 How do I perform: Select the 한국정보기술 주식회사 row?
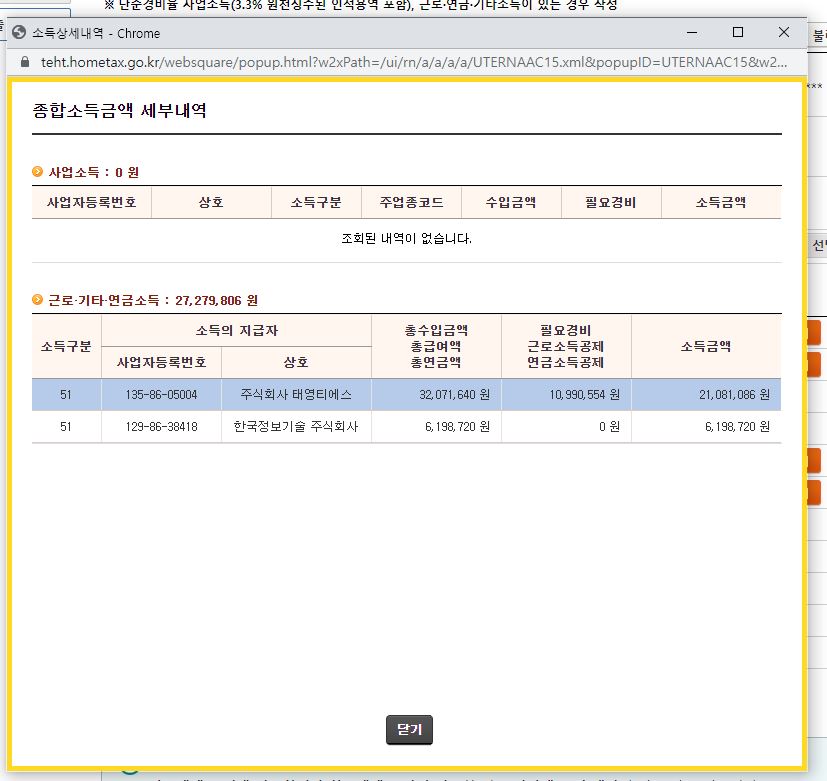point(296,426)
